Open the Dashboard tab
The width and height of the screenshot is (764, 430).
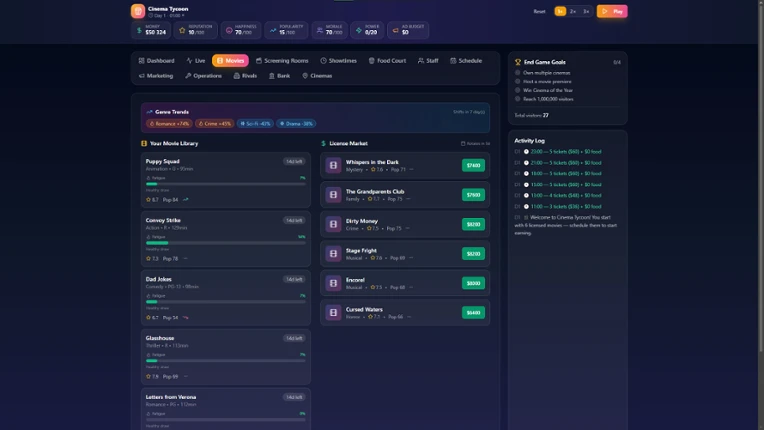156,61
